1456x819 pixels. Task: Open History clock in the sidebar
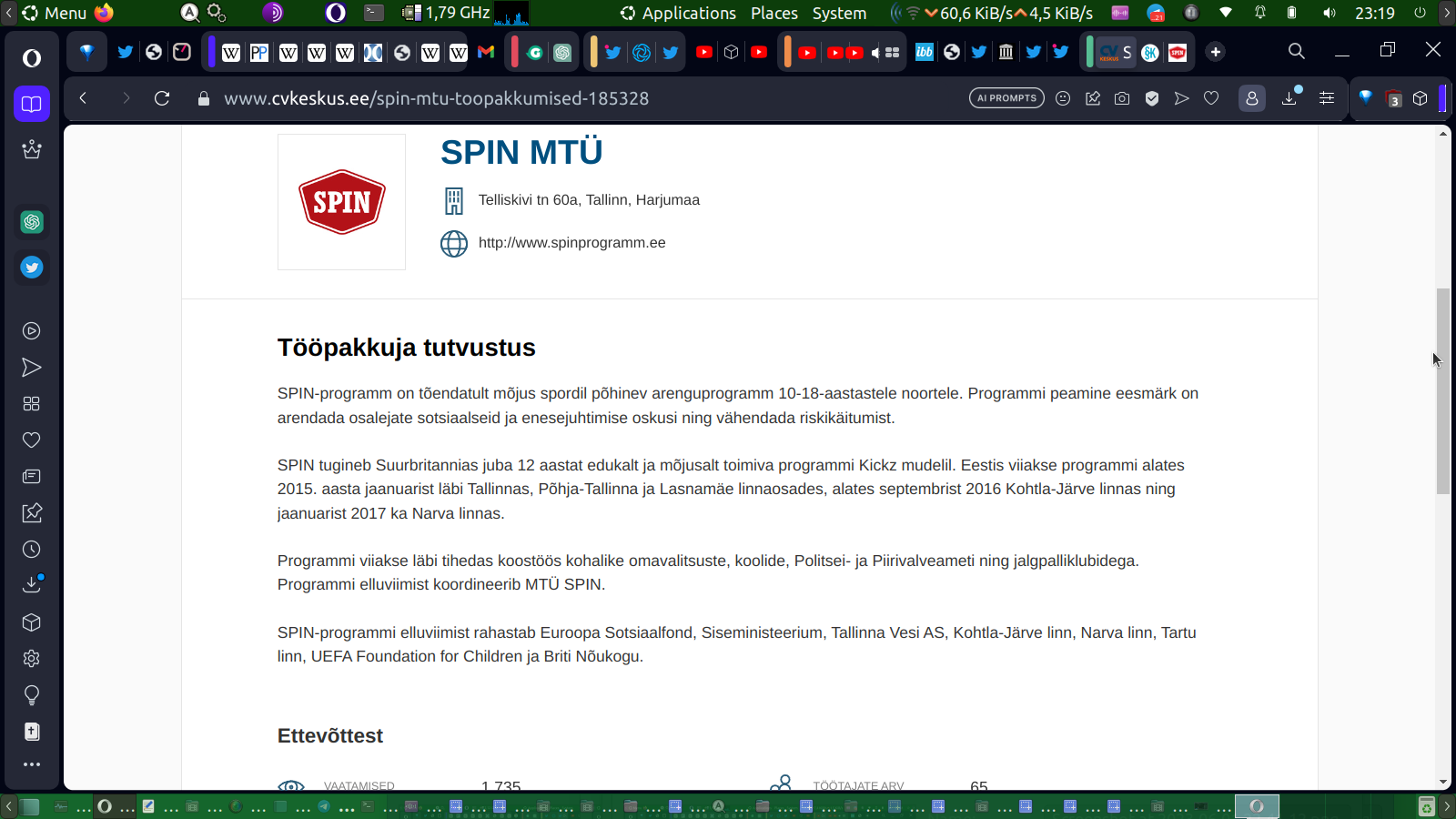[x=32, y=550]
